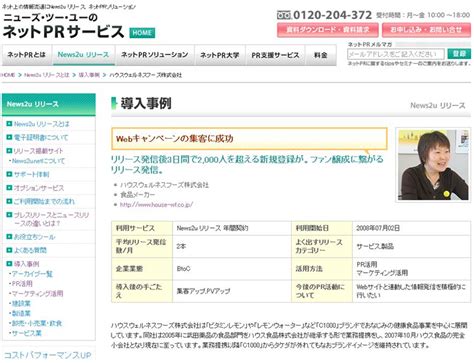The height and width of the screenshot is (363, 474).
Task: Click green square icon beside 電子証明書について
Action: point(9,137)
